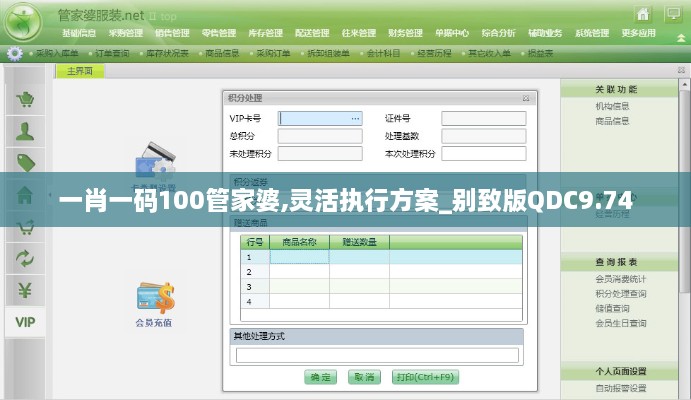Close the 主界面 tab with X icon
This screenshot has width=691, height=400.
point(681,70)
